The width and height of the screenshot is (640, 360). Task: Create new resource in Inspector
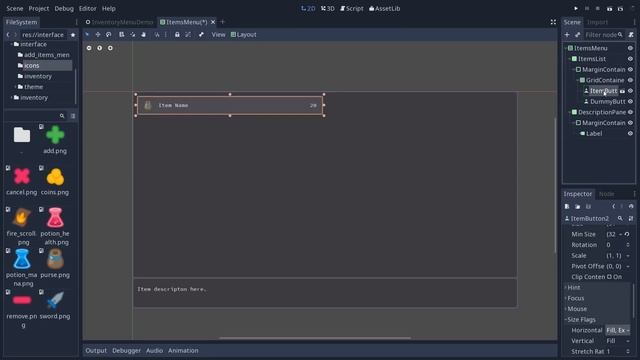[x=567, y=207]
